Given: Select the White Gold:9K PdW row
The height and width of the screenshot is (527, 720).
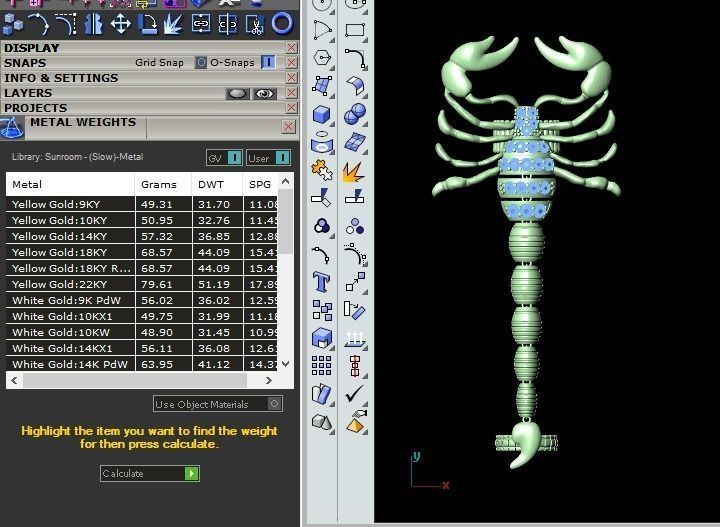Looking at the screenshot, I should [x=142, y=300].
